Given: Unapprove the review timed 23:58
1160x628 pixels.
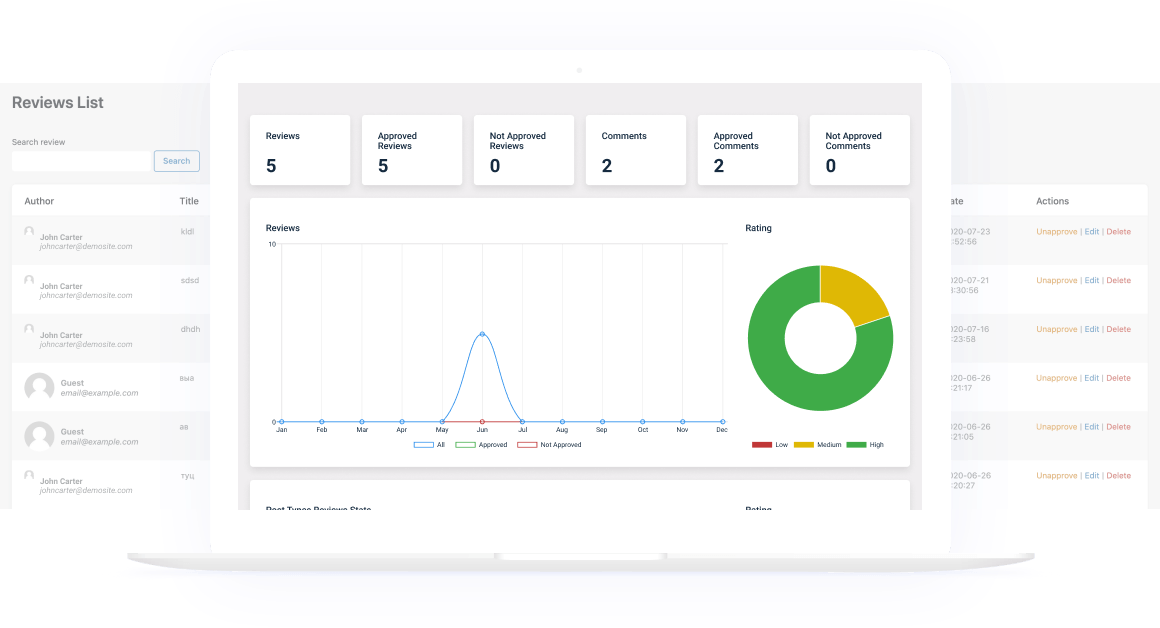Looking at the screenshot, I should coord(1056,329).
